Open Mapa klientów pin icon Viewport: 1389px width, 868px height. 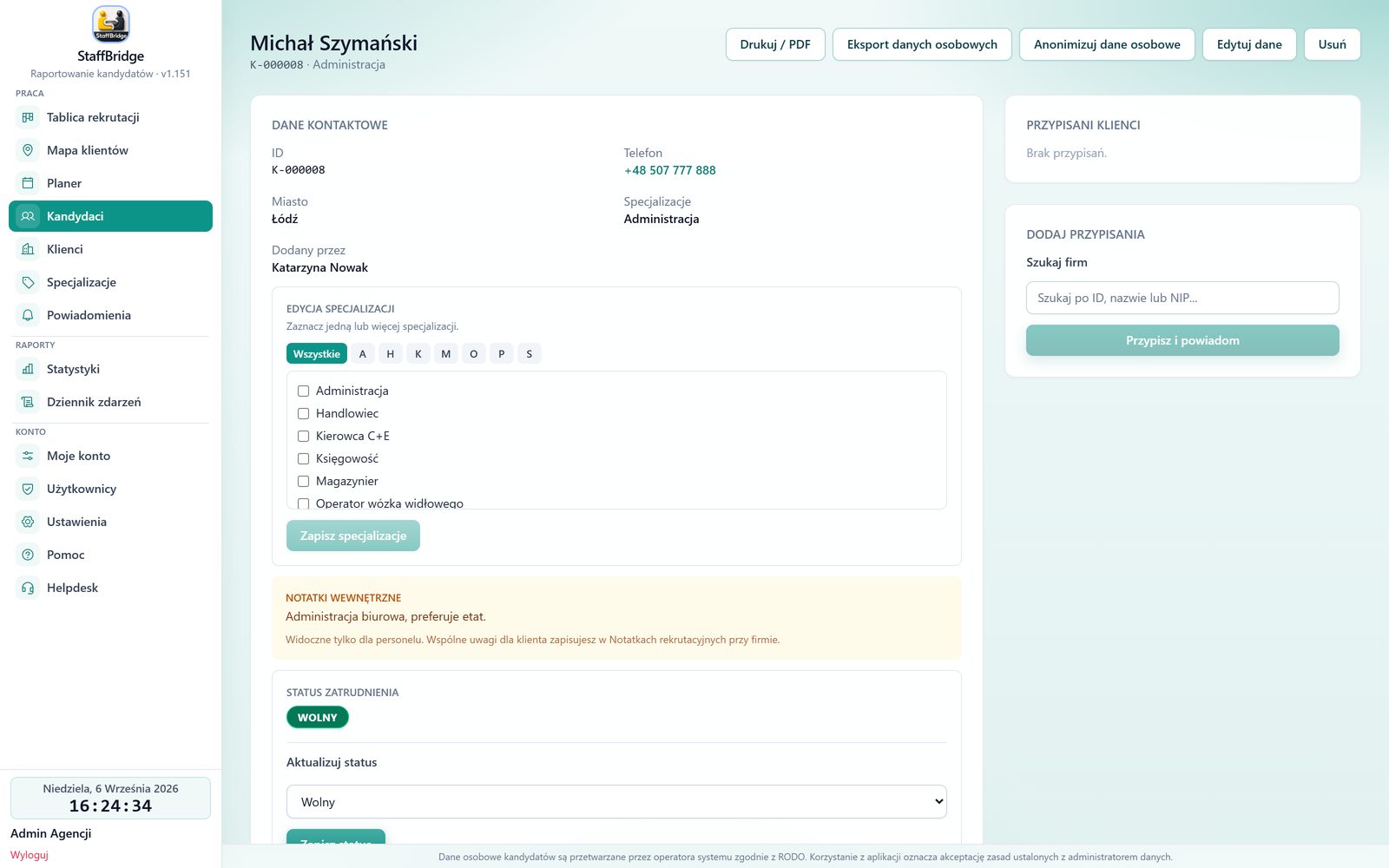(28, 150)
